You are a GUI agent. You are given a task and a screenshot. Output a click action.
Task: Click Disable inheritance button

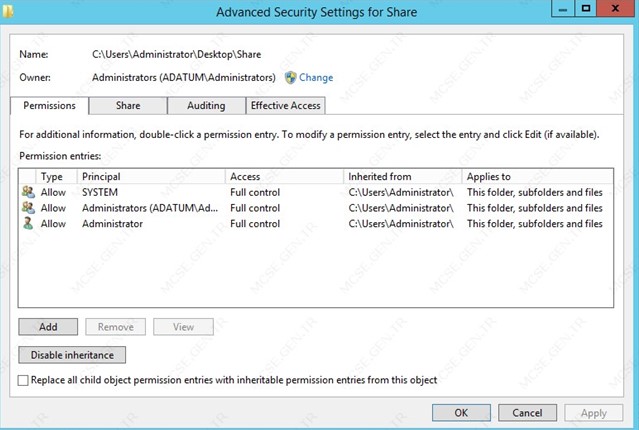pyautogui.click(x=72, y=355)
